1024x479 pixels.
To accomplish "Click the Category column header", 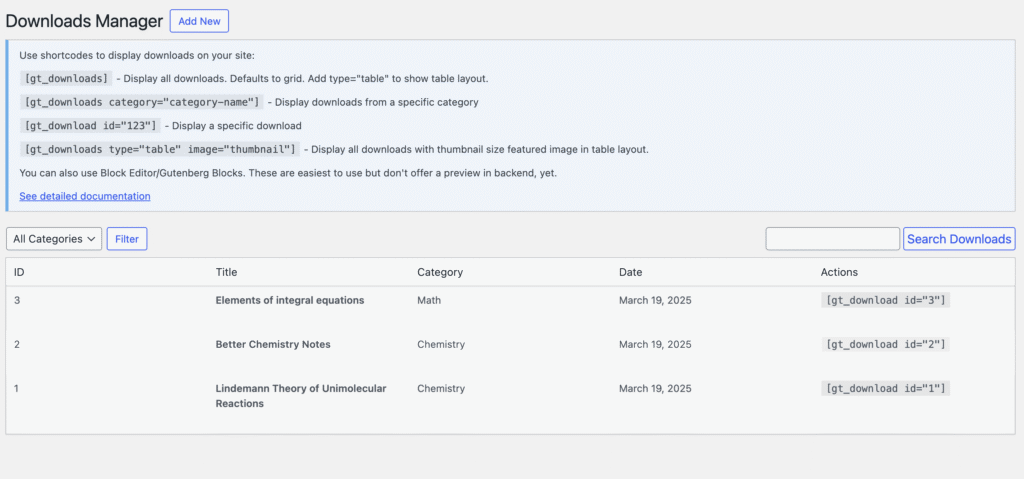I will (439, 272).
